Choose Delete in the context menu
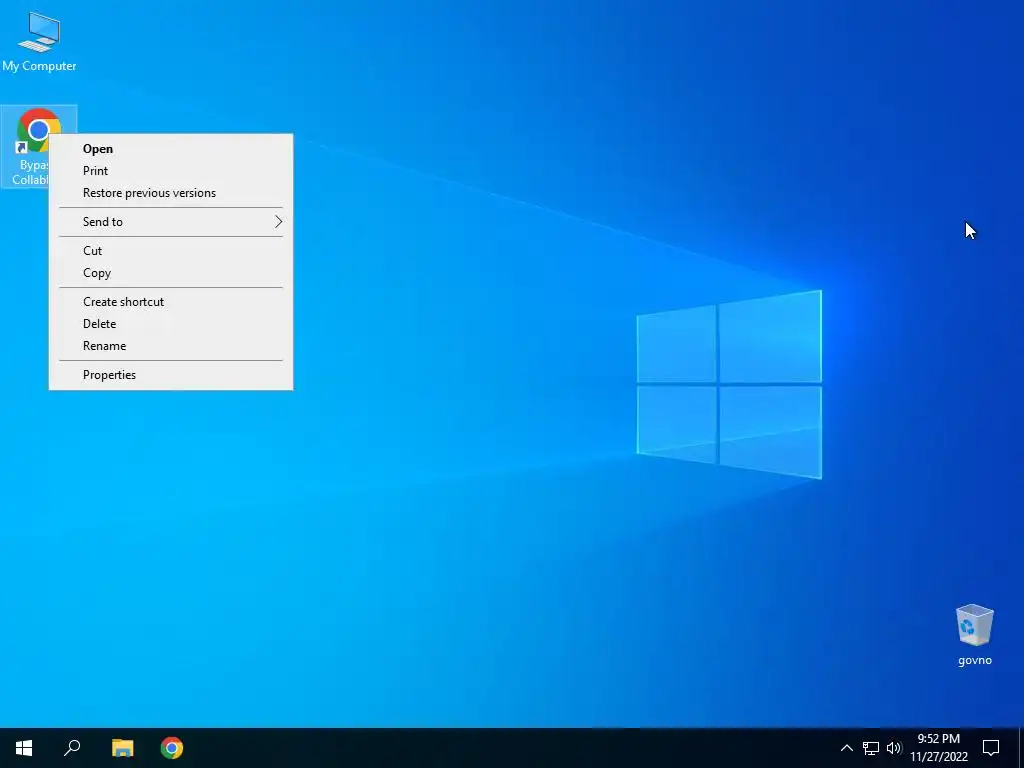1024x768 pixels. click(171, 324)
